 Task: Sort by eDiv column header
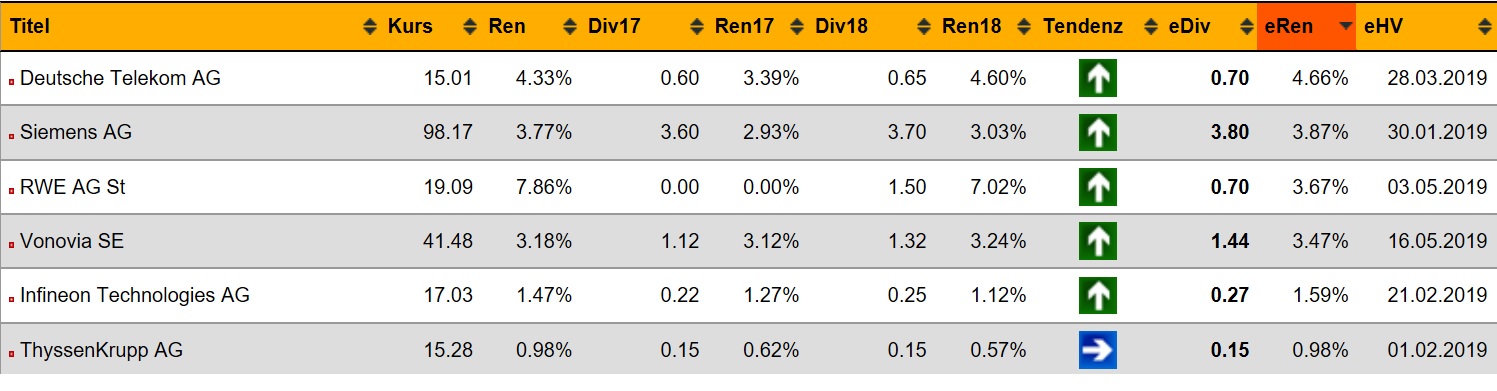click(1189, 27)
